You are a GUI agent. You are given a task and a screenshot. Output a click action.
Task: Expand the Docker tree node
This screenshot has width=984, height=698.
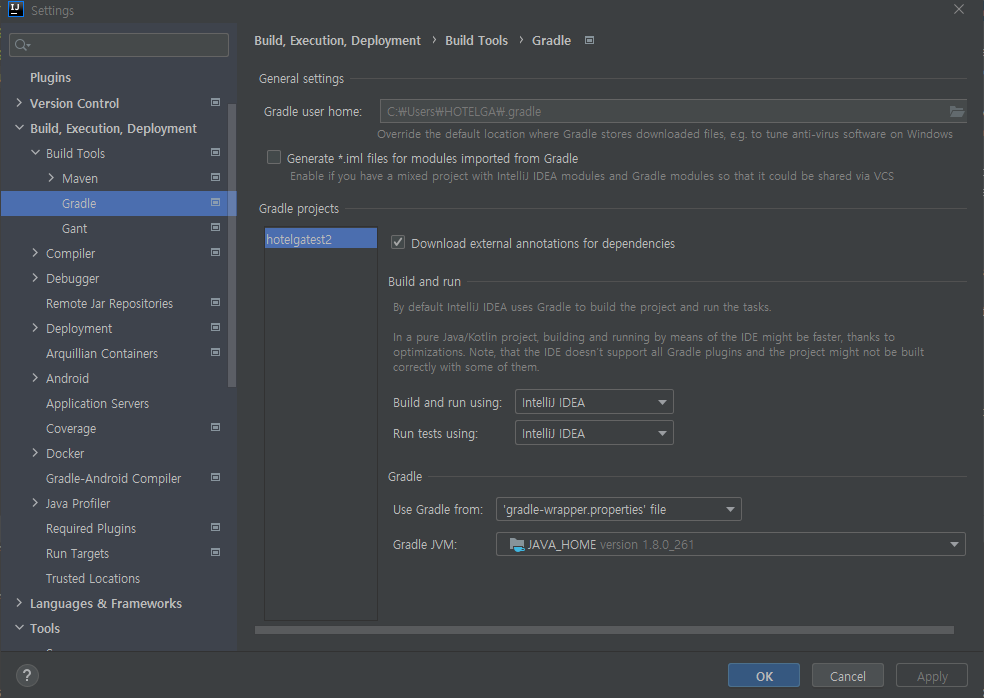35,453
